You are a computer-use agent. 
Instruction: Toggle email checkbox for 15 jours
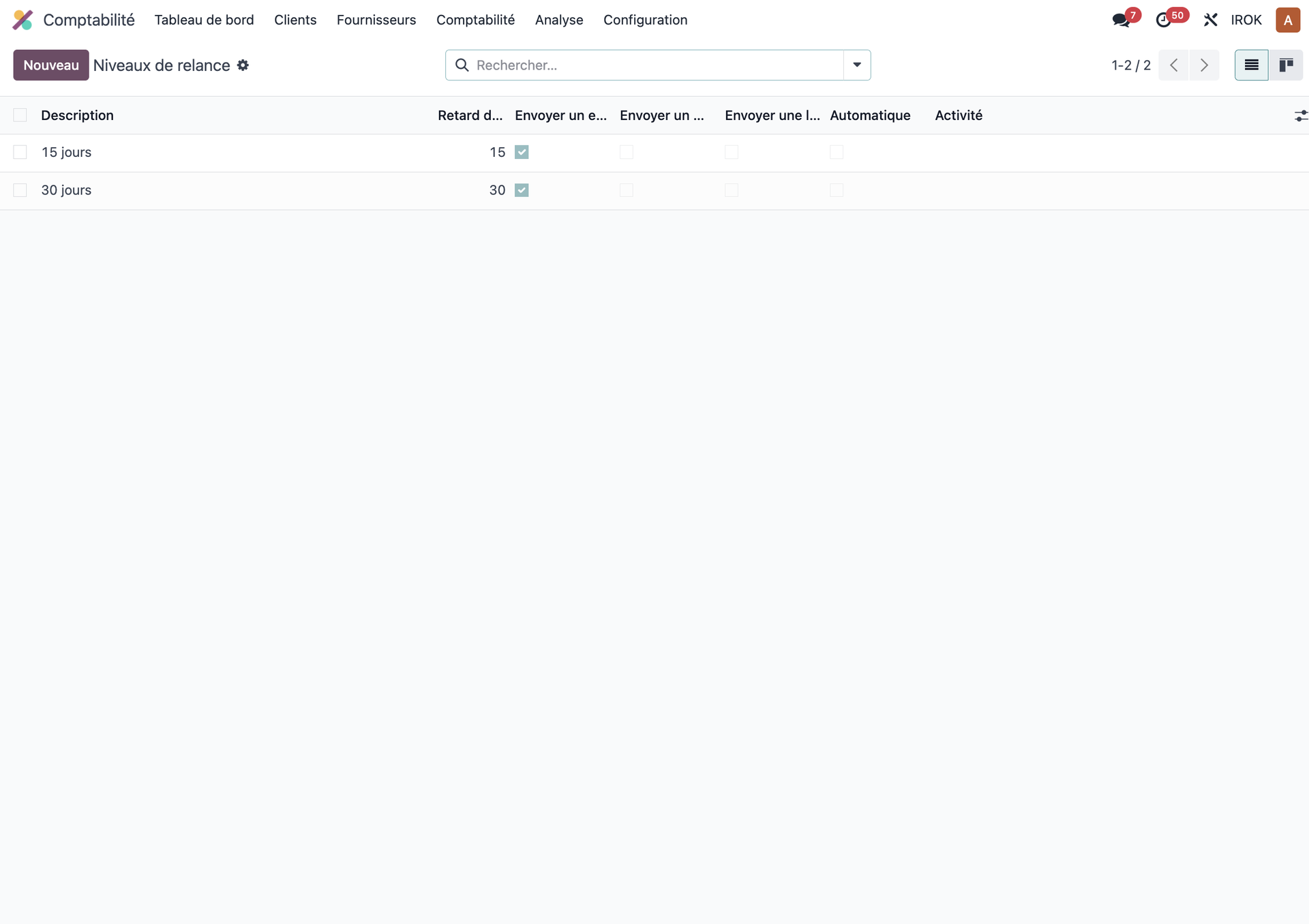point(522,152)
